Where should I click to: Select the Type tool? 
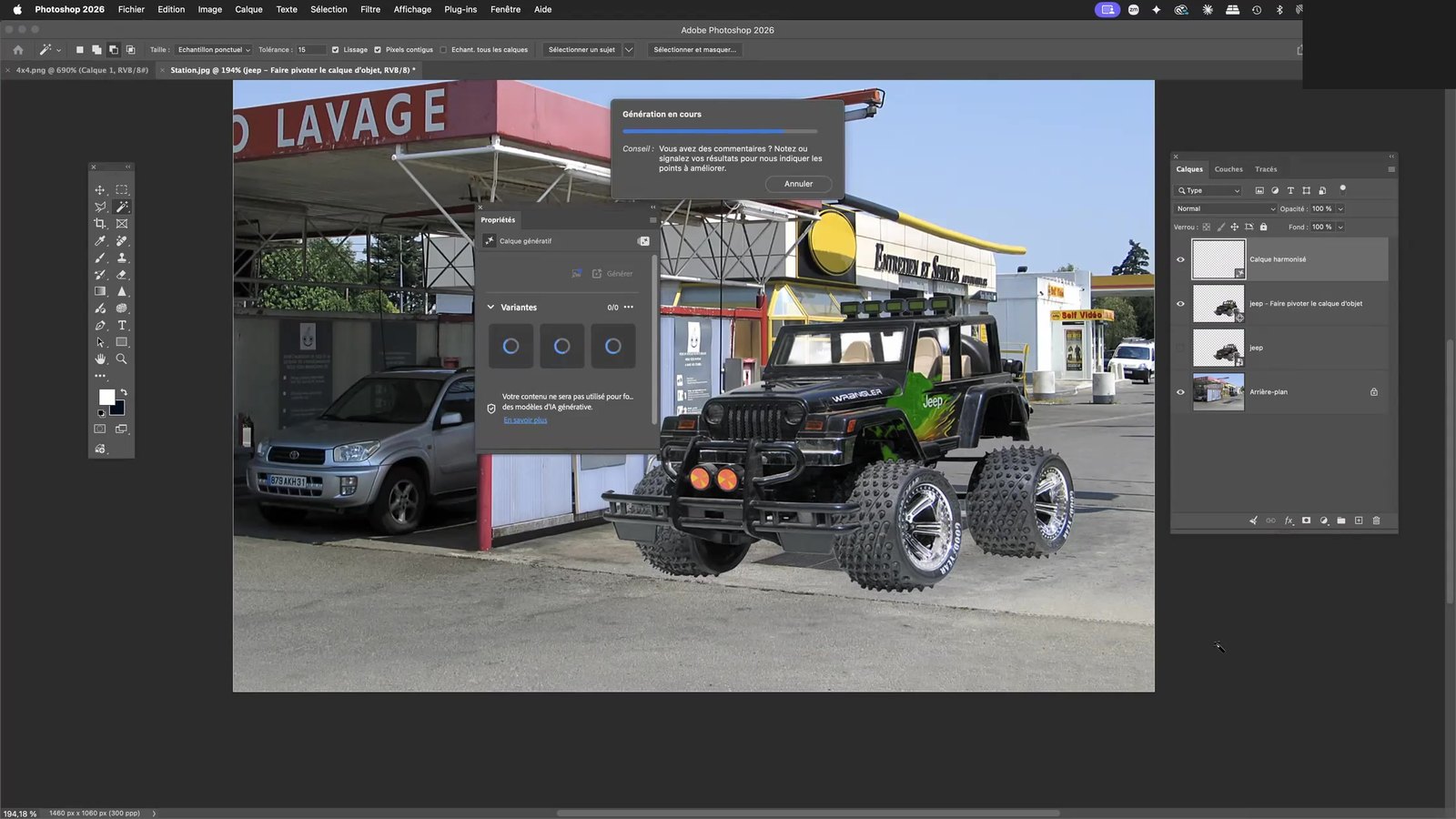tap(122, 325)
